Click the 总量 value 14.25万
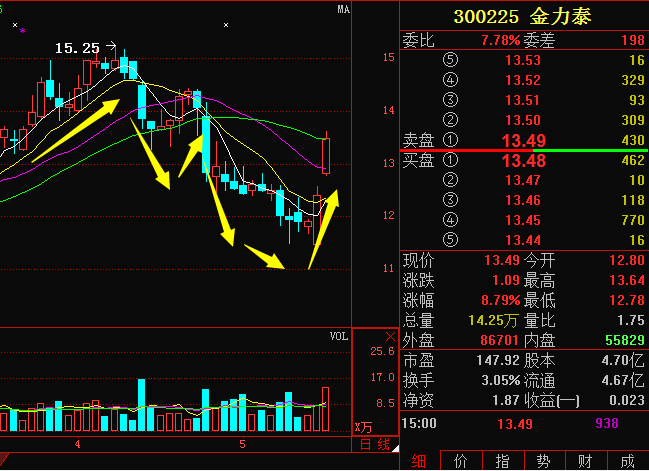Screen dimensions: 649x471 pos(493,320)
